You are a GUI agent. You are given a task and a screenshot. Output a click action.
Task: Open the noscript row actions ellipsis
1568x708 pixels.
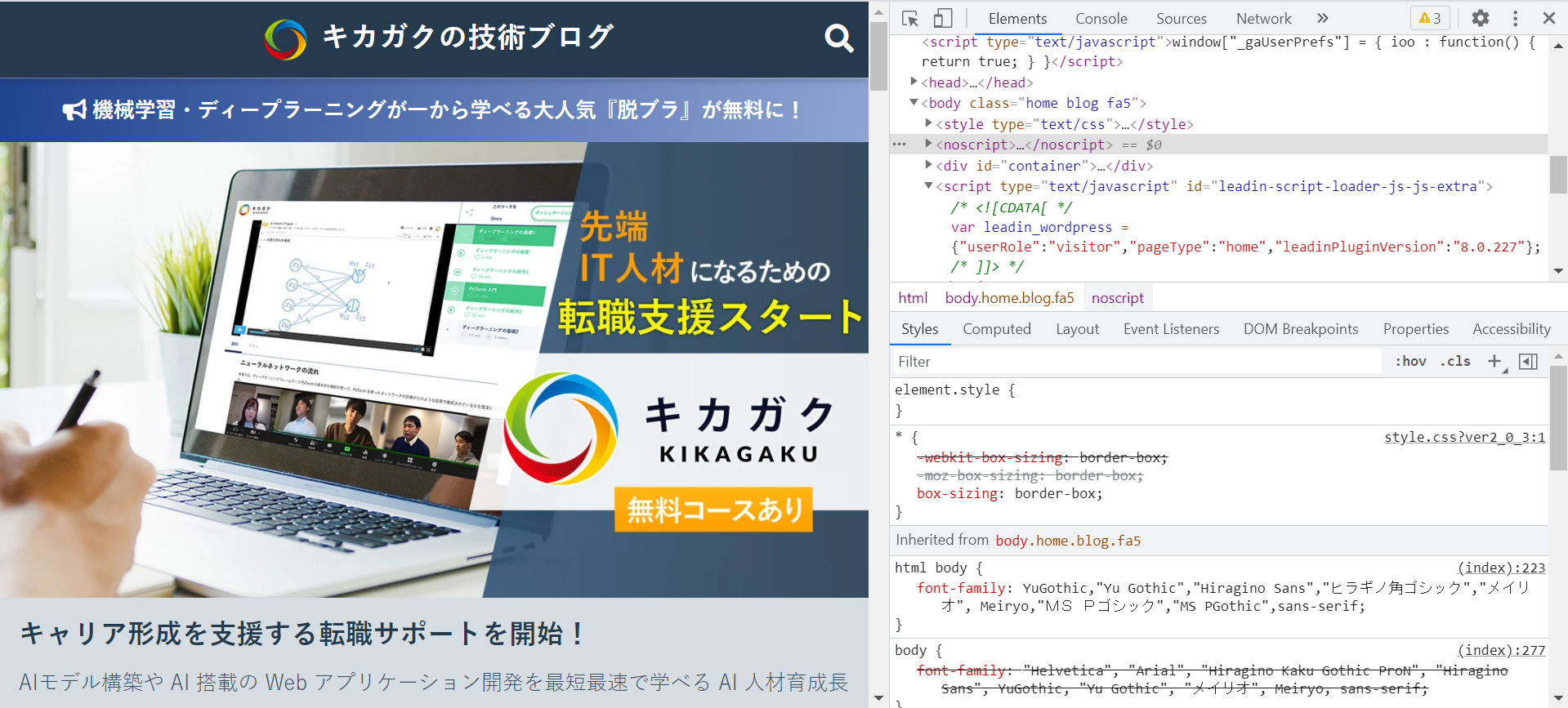coord(900,145)
